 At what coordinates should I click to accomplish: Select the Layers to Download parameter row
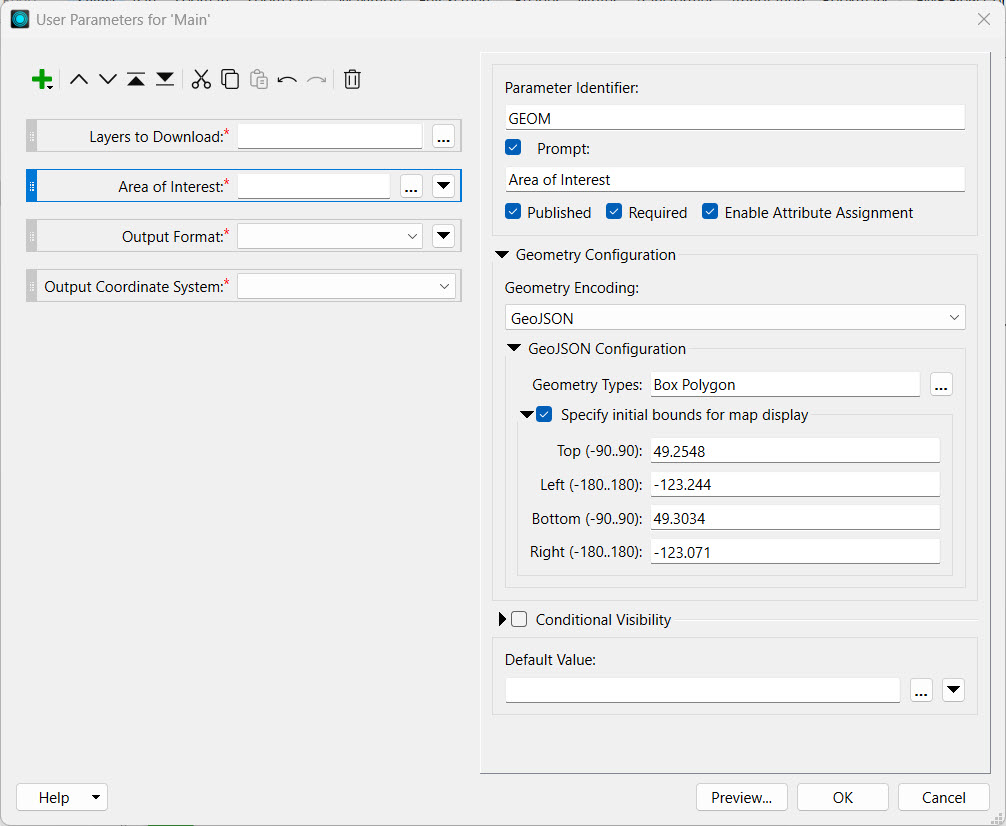pyautogui.click(x=156, y=137)
